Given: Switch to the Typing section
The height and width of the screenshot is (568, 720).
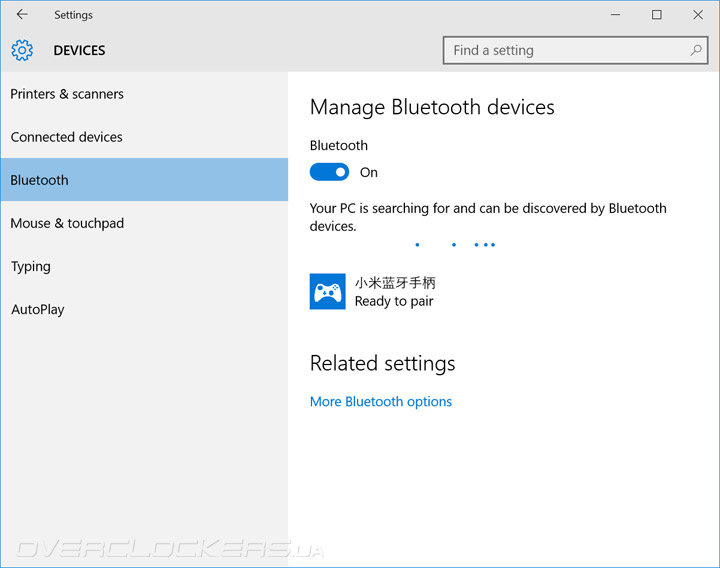Looking at the screenshot, I should coord(31,266).
